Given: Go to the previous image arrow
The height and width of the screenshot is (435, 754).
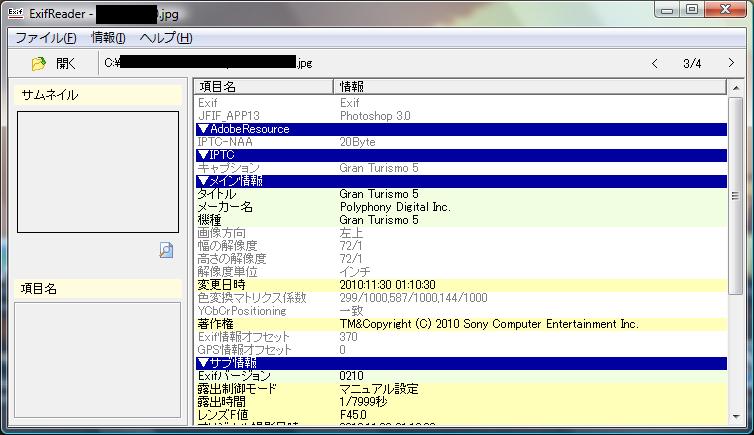Looking at the screenshot, I should (654, 63).
